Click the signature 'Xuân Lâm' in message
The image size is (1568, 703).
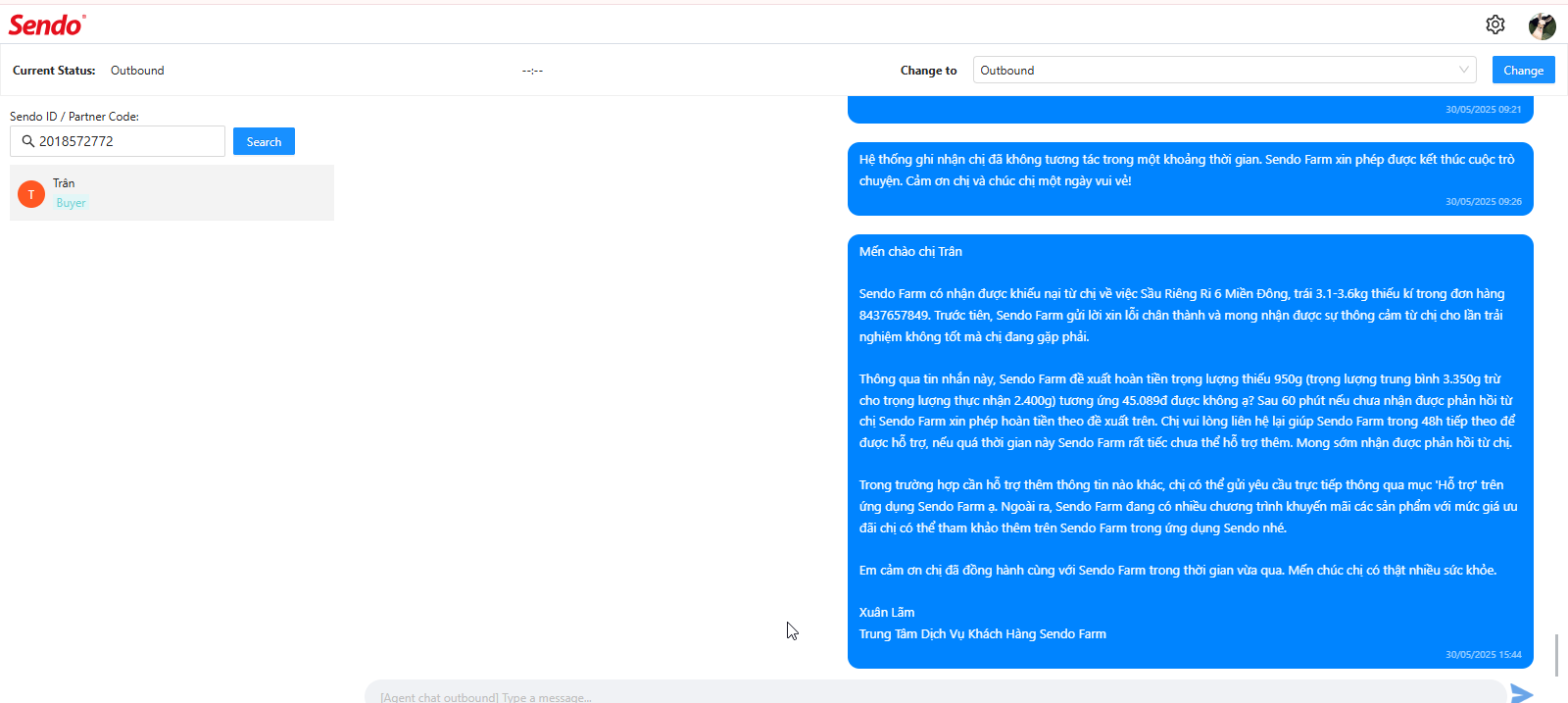(x=887, y=612)
